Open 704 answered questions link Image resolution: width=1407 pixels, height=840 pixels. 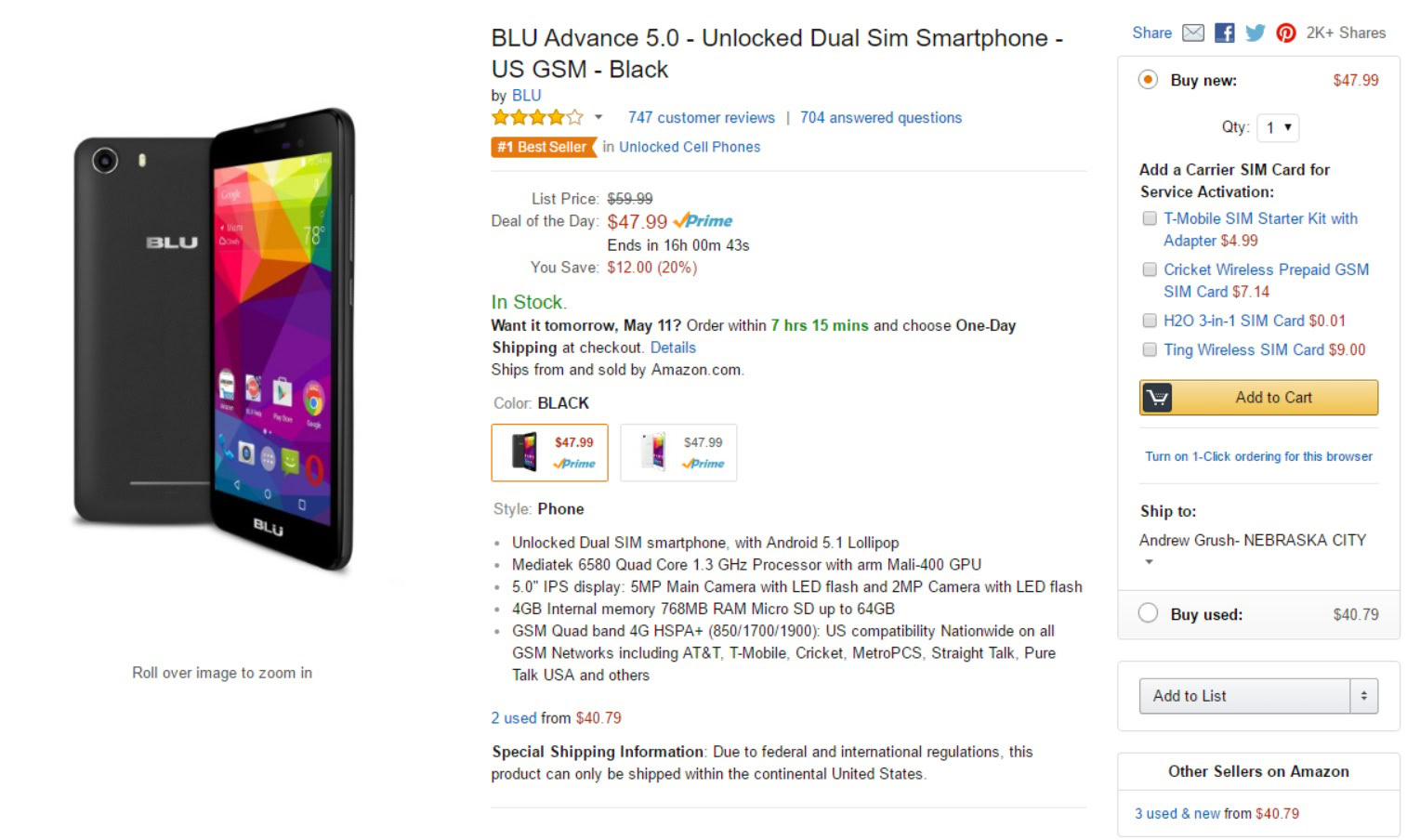[880, 118]
